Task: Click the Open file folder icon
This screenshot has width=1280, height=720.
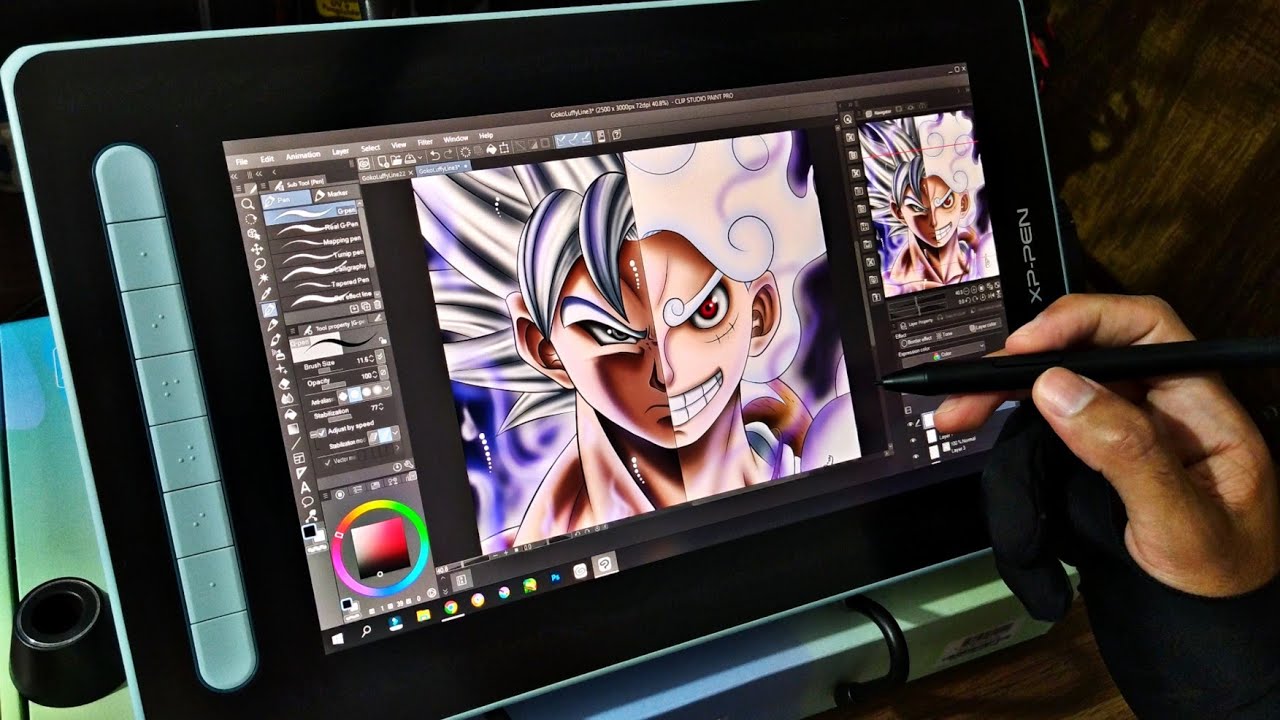Action: tap(396, 160)
